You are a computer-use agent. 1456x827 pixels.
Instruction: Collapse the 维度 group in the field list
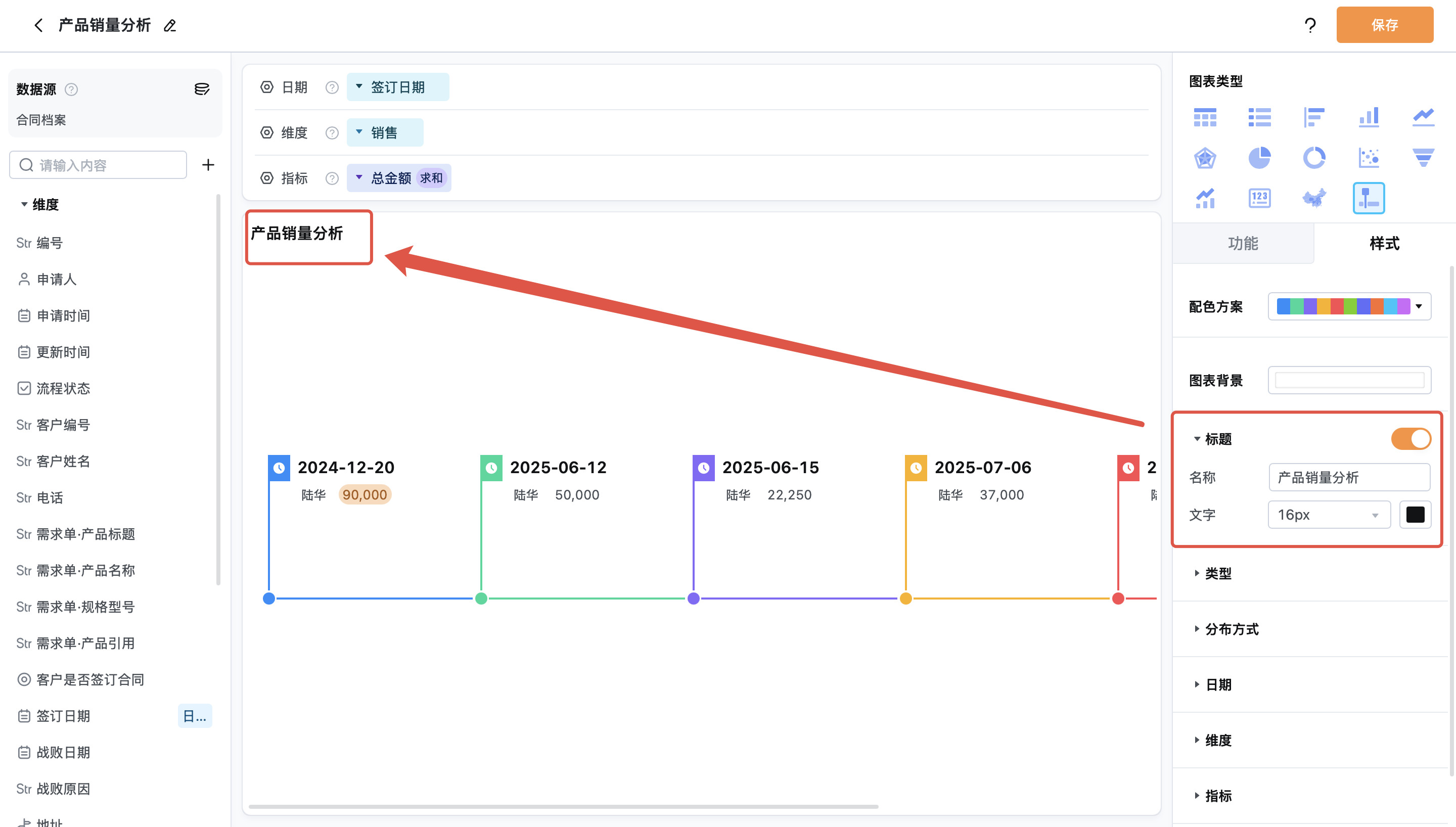pos(24,204)
